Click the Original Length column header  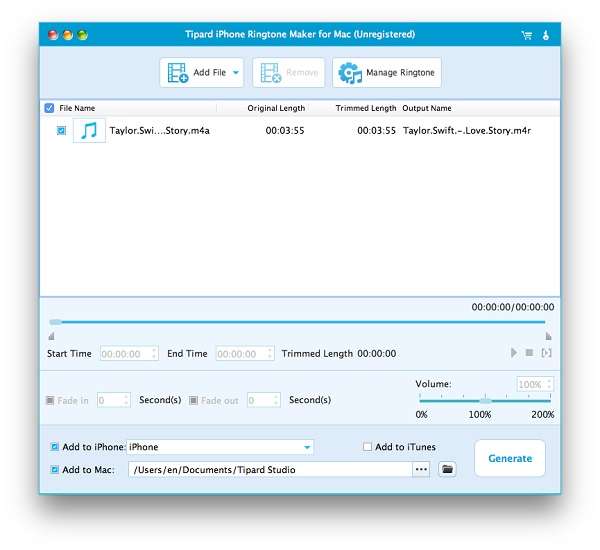click(276, 108)
